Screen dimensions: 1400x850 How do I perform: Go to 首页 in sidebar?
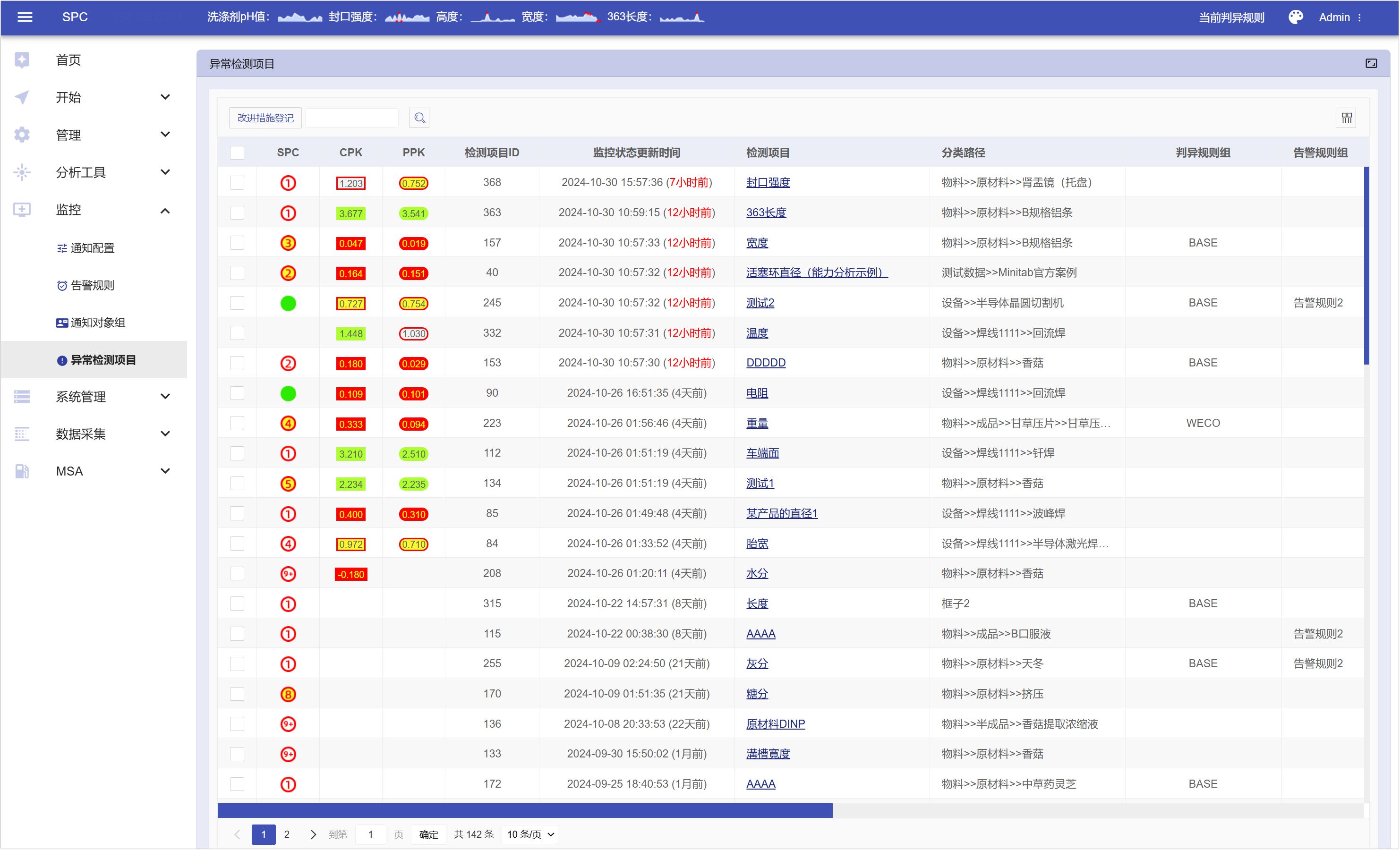(94, 59)
